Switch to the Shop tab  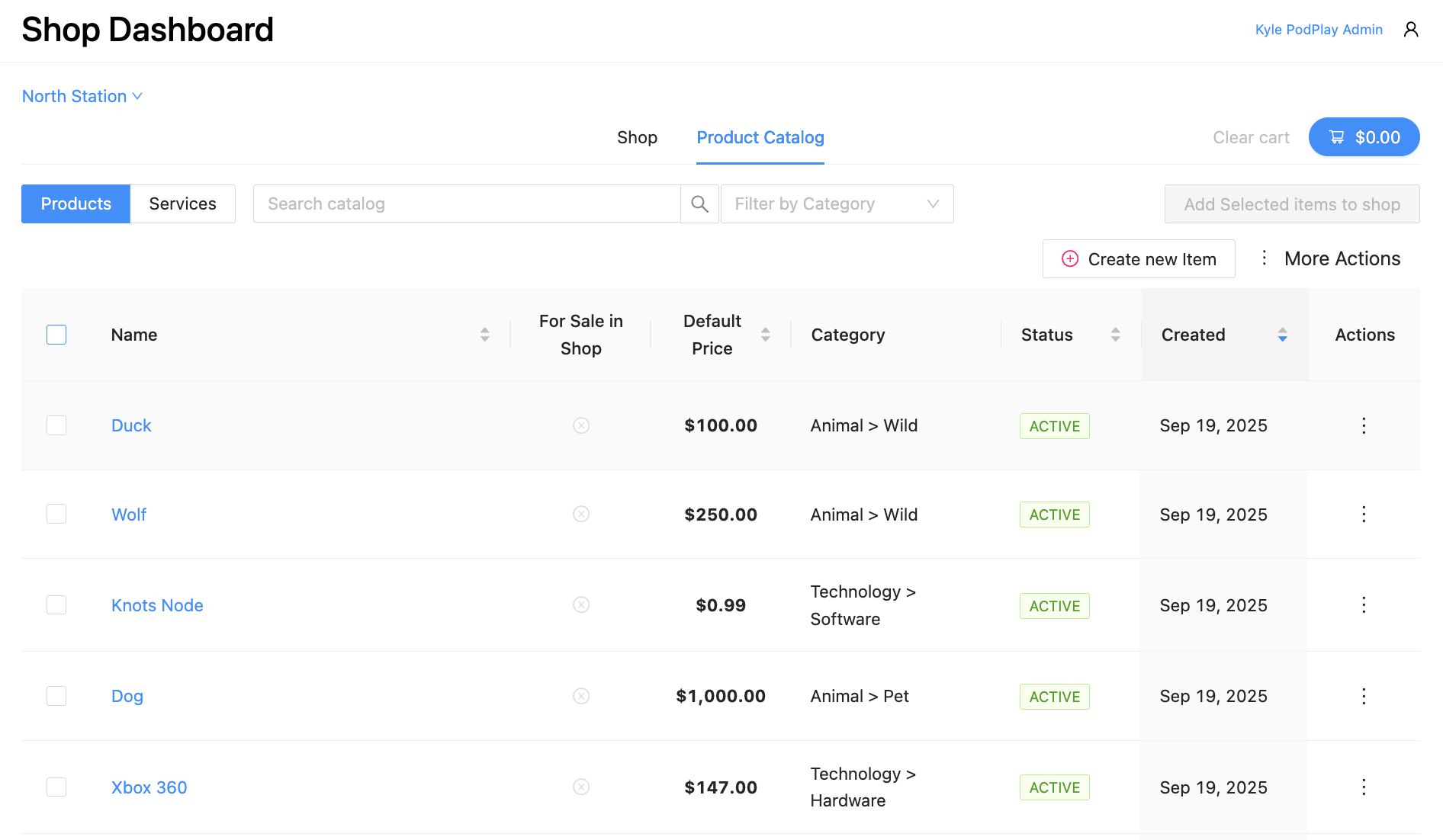(637, 137)
